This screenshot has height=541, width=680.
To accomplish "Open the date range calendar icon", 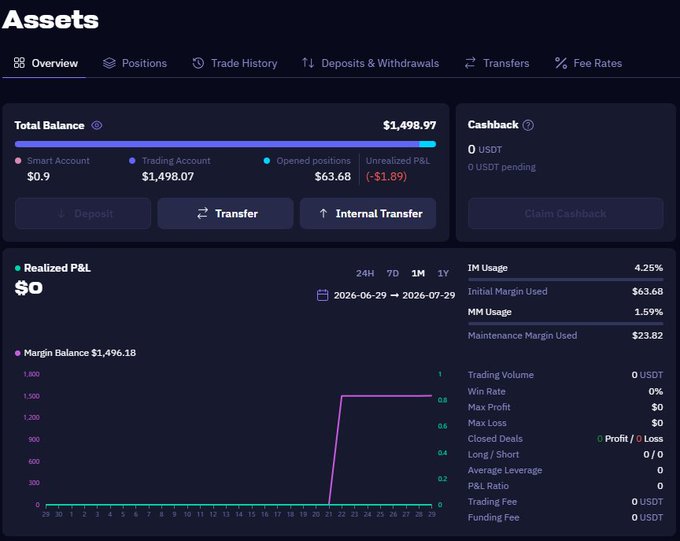I will coord(323,295).
